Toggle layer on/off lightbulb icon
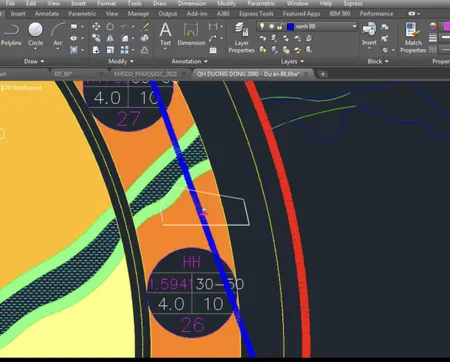The width and height of the screenshot is (450, 362). pyautogui.click(x=262, y=26)
